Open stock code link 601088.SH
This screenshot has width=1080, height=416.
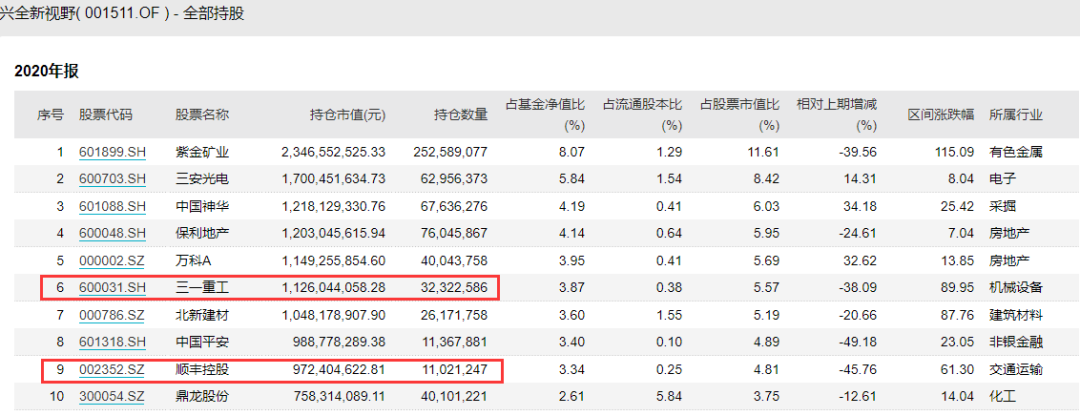112,206
